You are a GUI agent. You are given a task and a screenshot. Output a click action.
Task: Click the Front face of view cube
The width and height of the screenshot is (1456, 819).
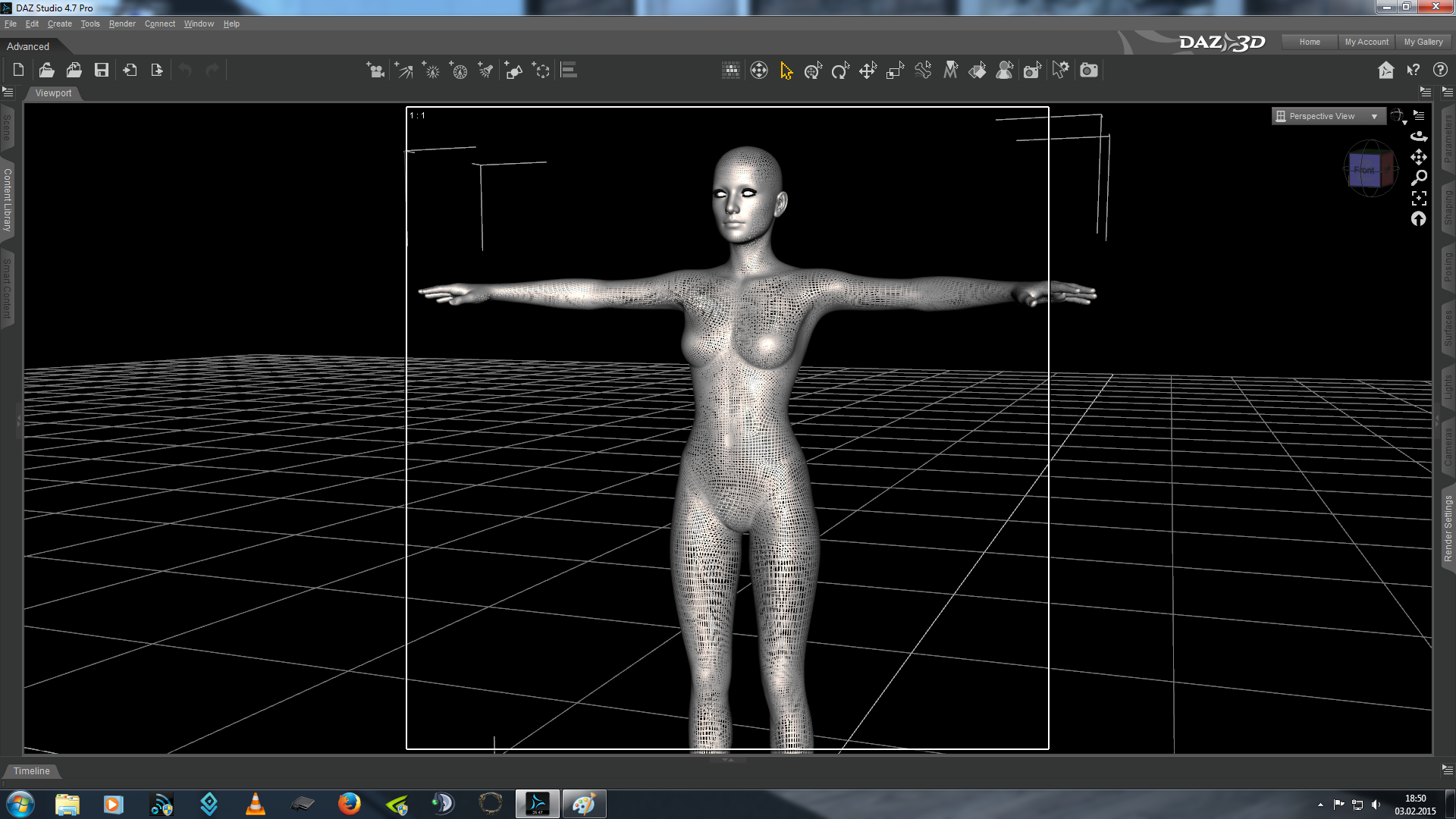point(1365,170)
